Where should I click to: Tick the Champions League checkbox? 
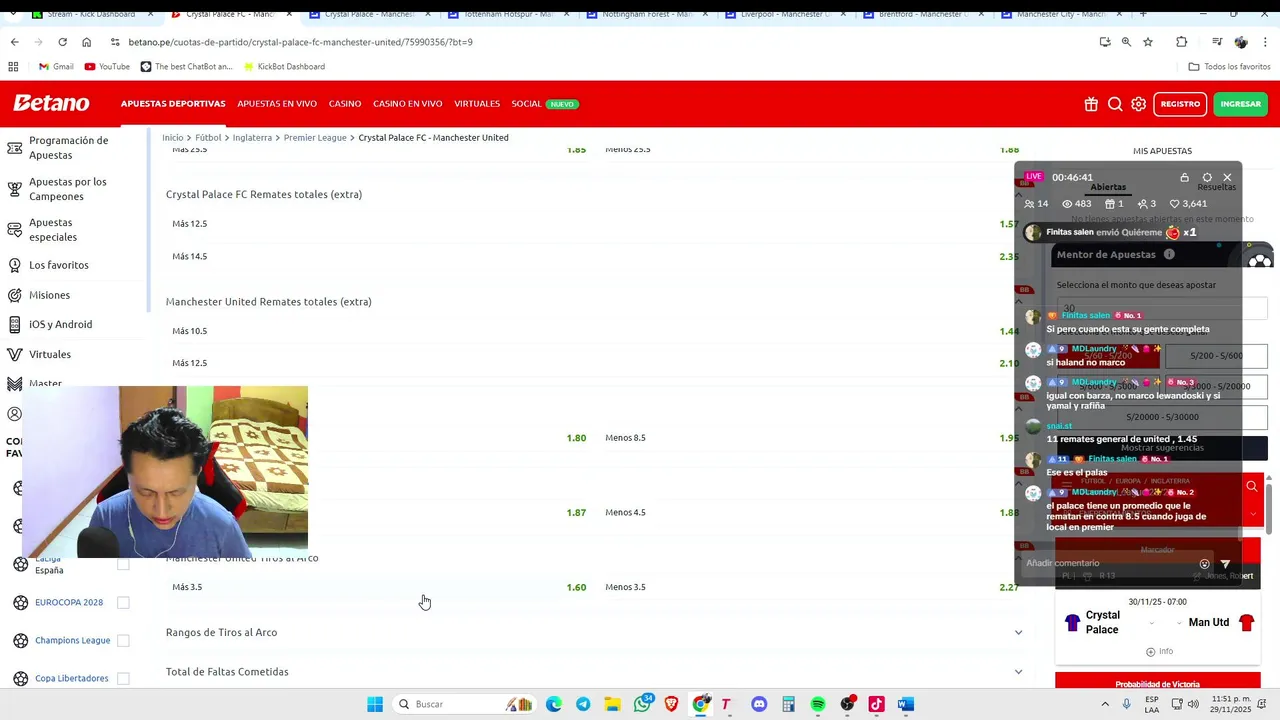click(123, 640)
